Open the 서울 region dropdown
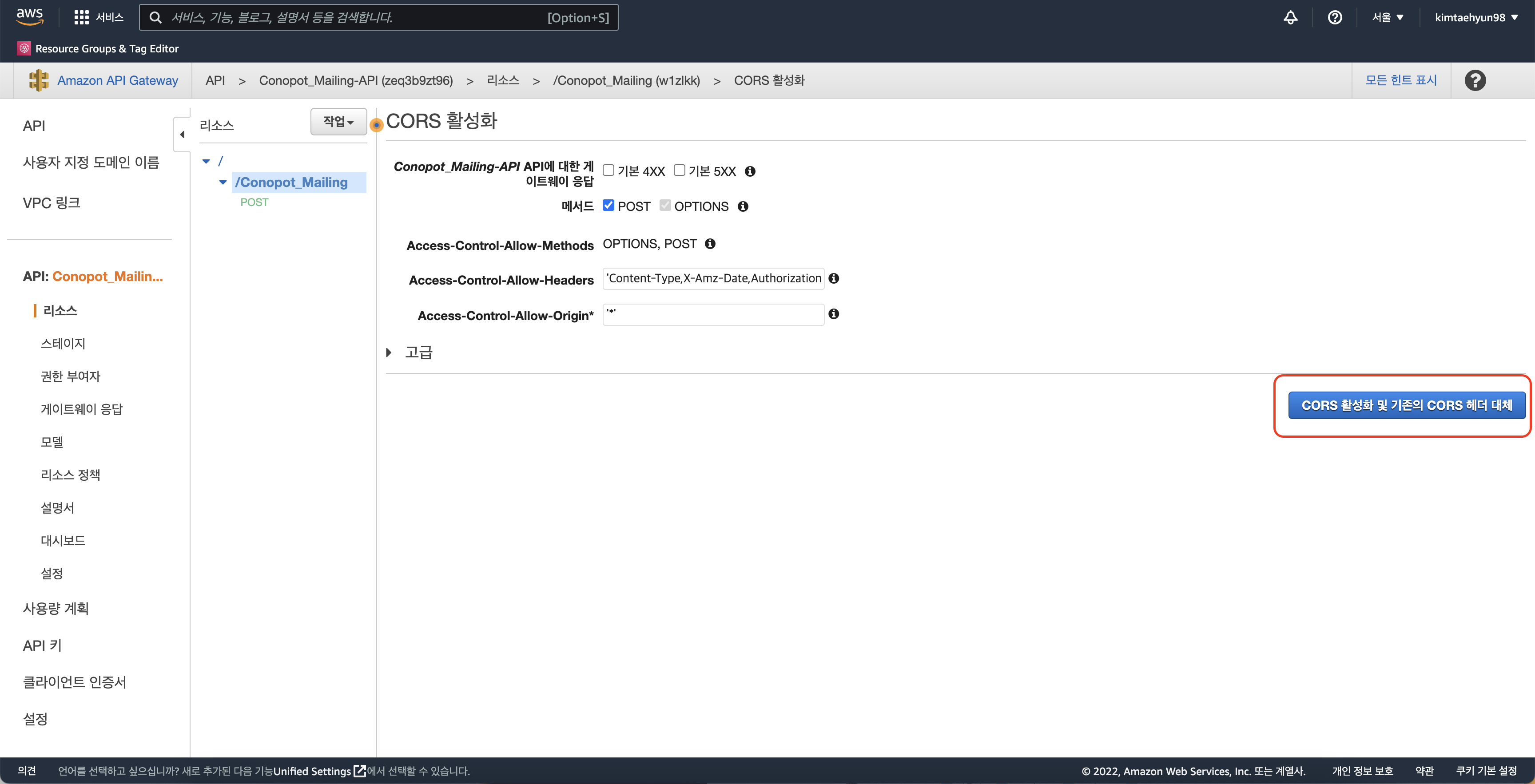The width and height of the screenshot is (1535, 784). [1387, 17]
